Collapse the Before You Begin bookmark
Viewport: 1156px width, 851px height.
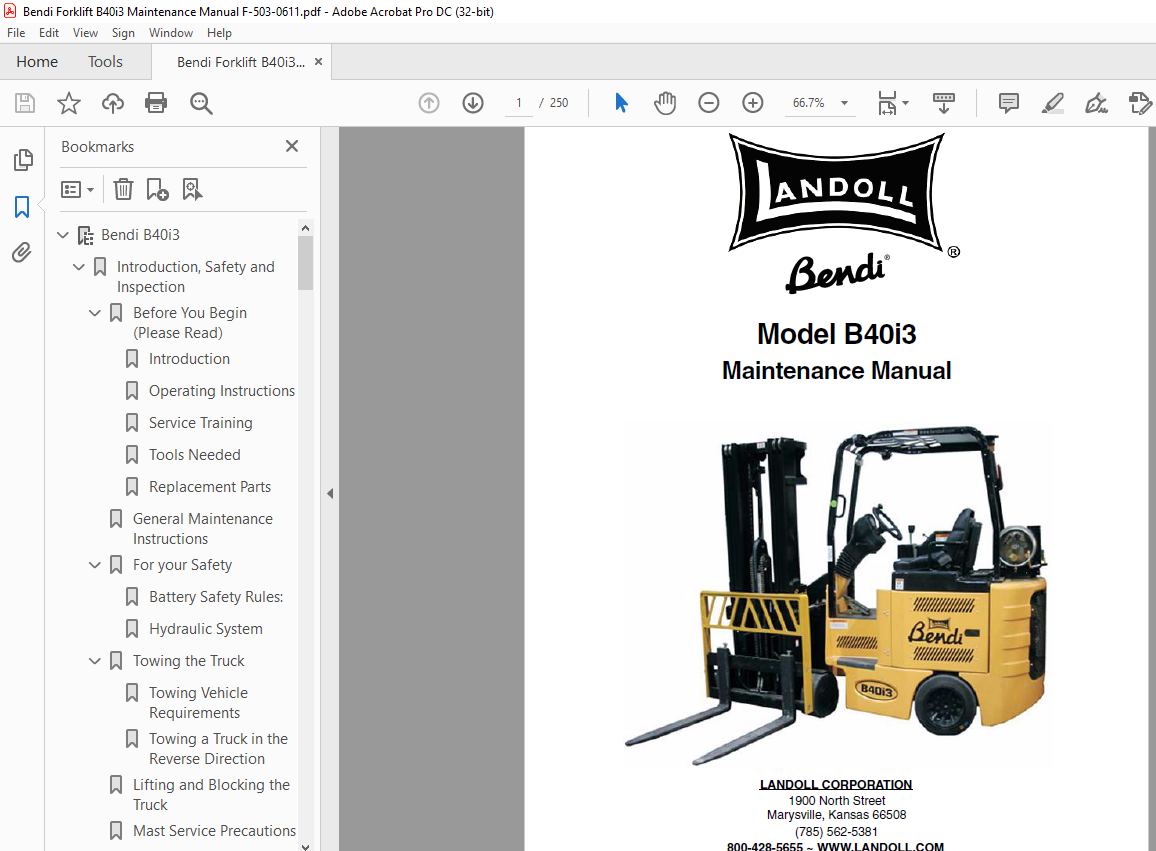94,313
